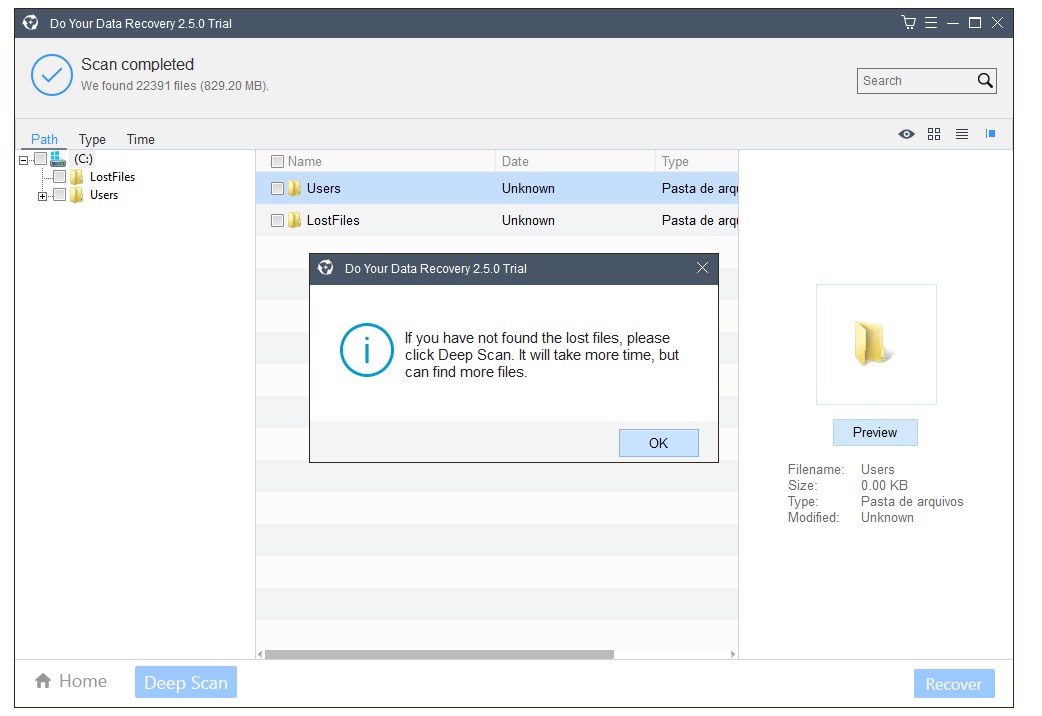Switch to the Type tab

tap(92, 140)
